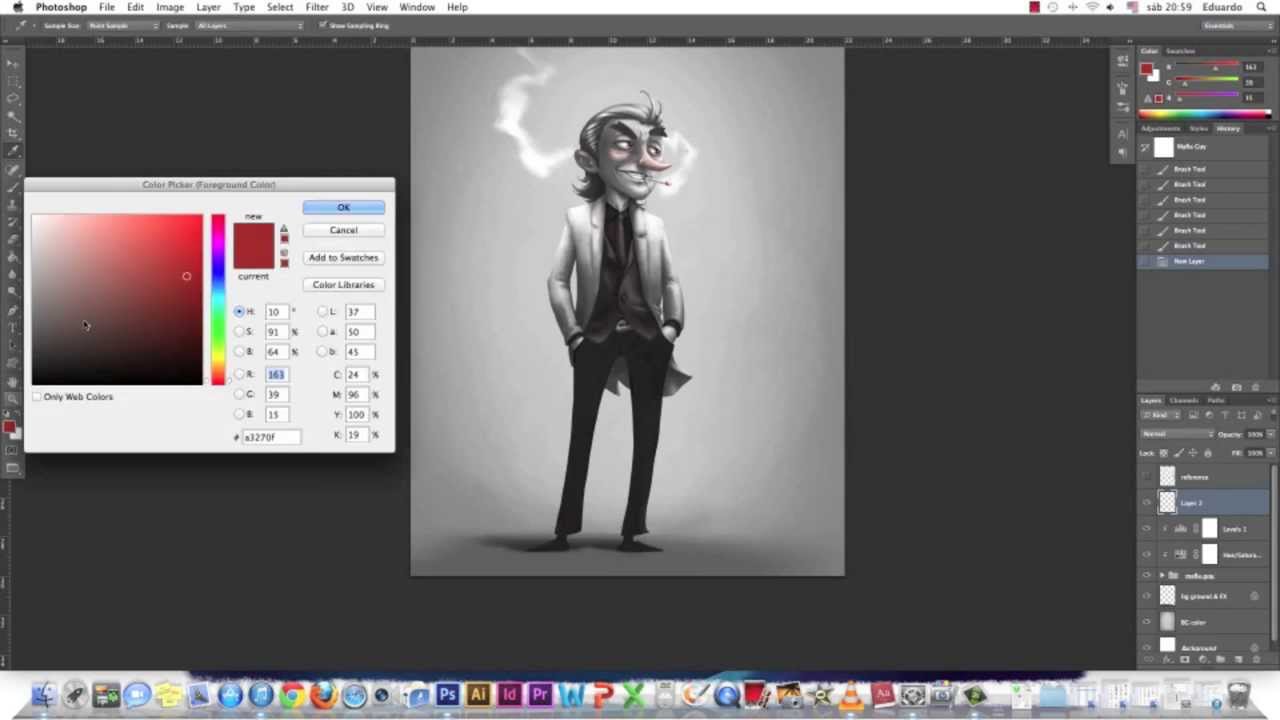Hide the Background layer
1280x720 pixels.
tap(1147, 647)
